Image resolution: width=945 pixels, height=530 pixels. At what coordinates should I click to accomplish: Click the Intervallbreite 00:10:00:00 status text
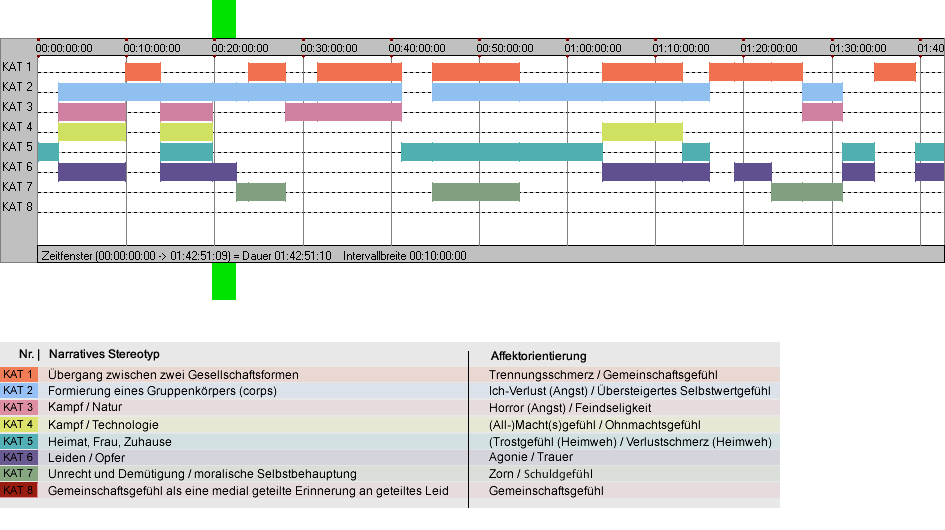[404, 256]
